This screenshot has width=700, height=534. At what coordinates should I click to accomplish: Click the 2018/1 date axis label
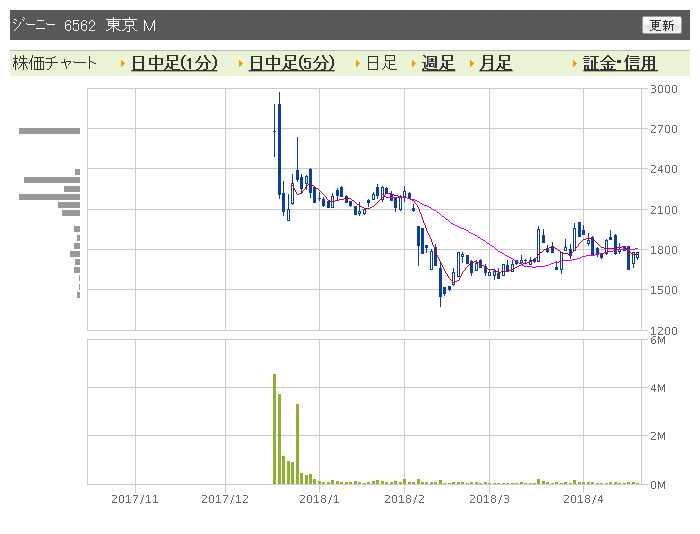pyautogui.click(x=319, y=499)
